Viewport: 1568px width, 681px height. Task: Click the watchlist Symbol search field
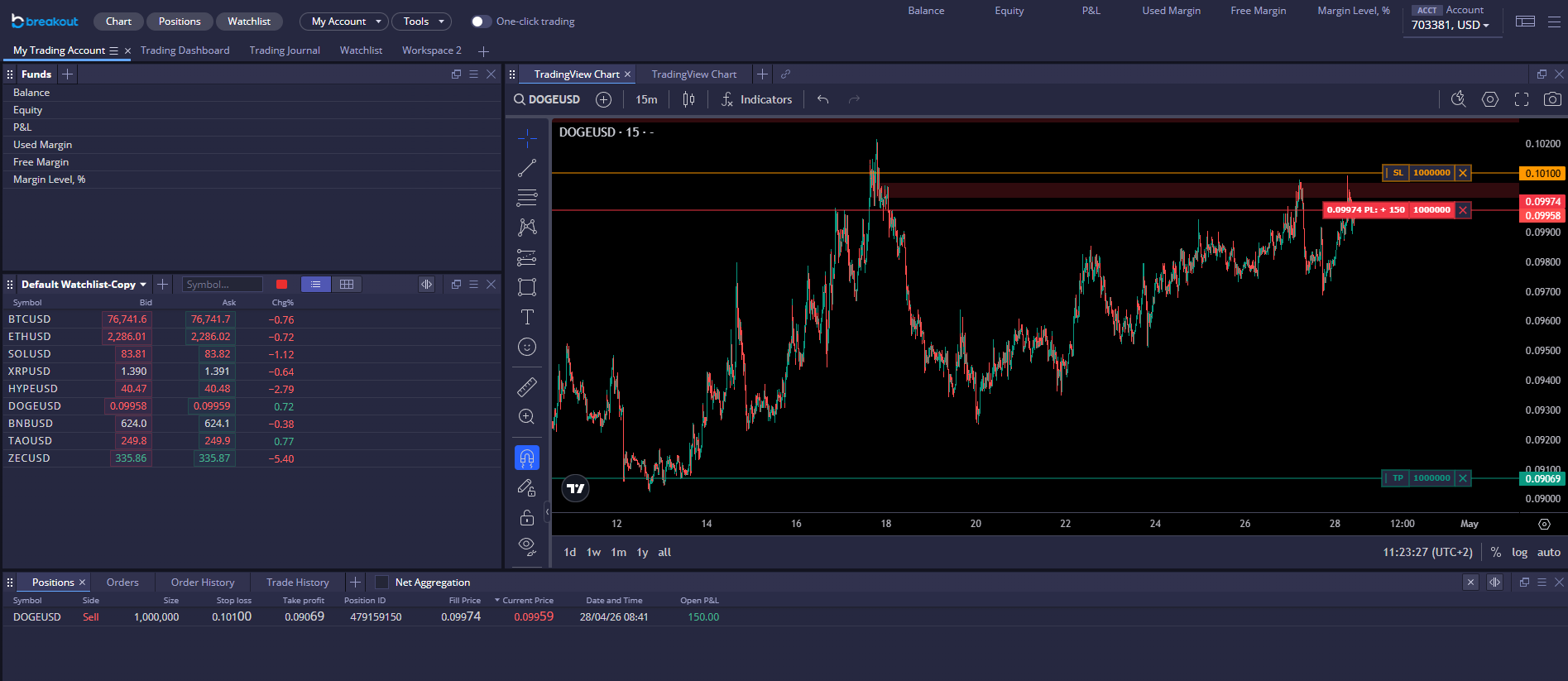click(221, 285)
